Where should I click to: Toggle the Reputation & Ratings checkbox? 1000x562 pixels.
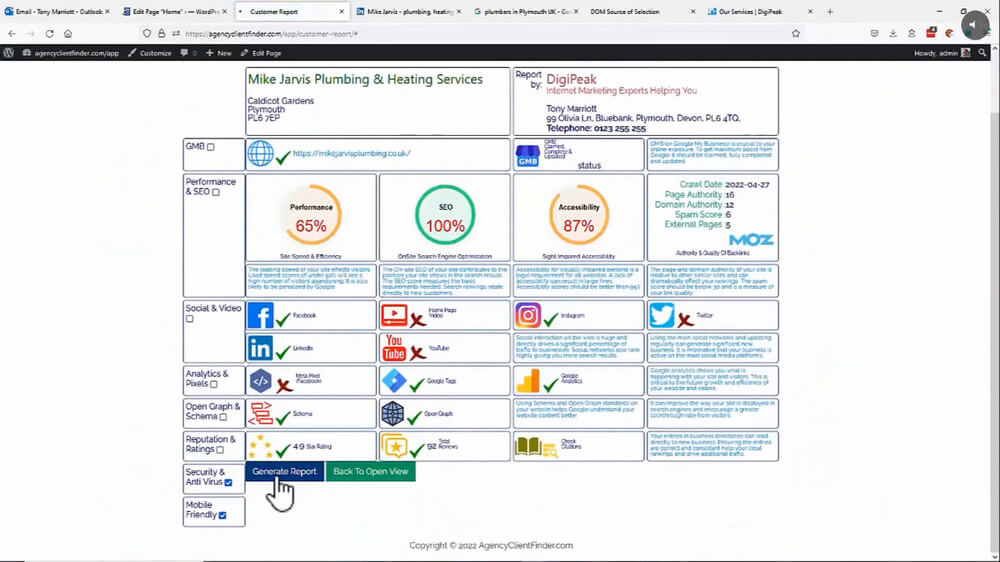219,450
